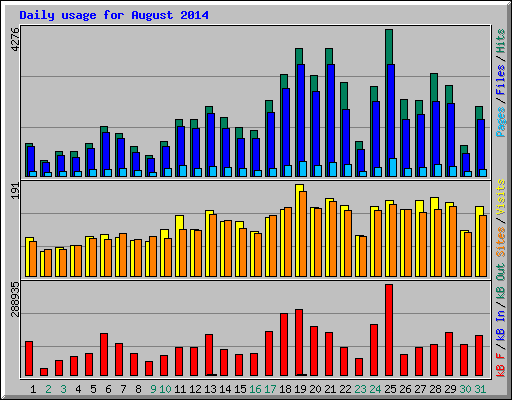Click day 28 axis label

click(435, 389)
